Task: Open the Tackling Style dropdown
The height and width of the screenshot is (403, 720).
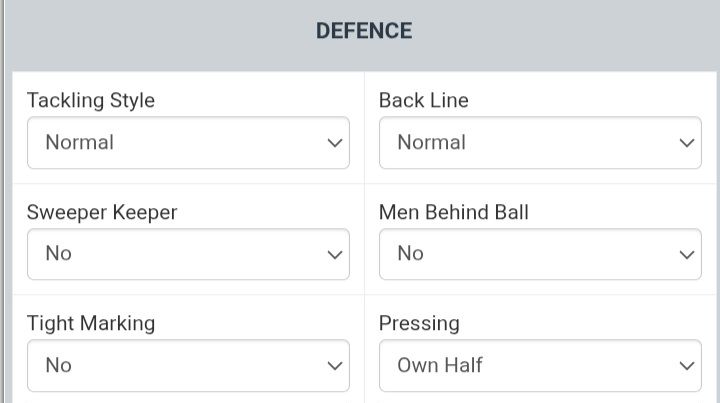Action: click(x=188, y=143)
